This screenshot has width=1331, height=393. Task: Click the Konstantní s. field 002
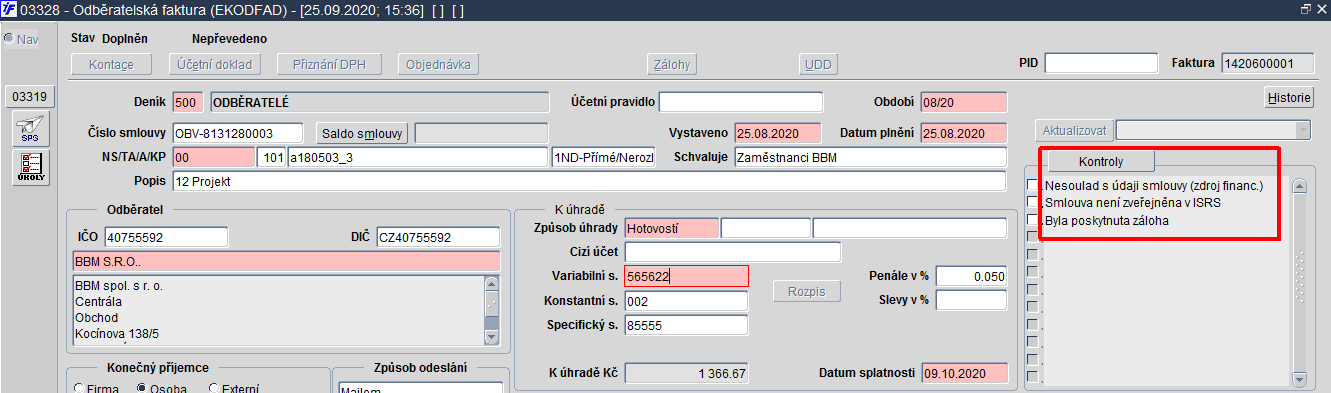(686, 301)
